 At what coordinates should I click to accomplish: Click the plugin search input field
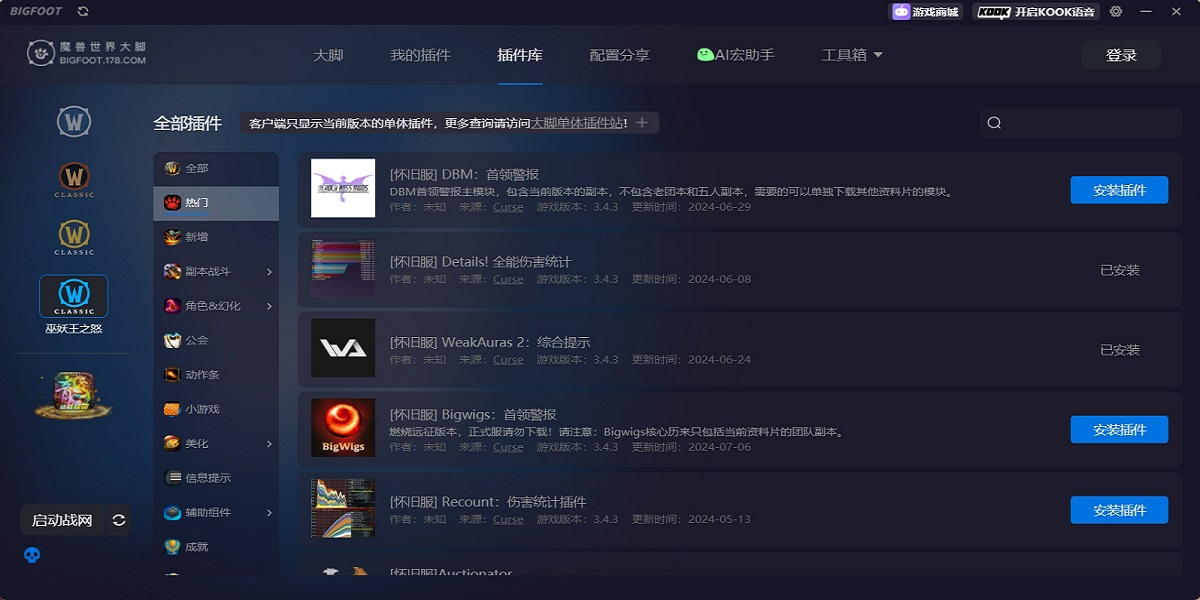coord(1080,123)
